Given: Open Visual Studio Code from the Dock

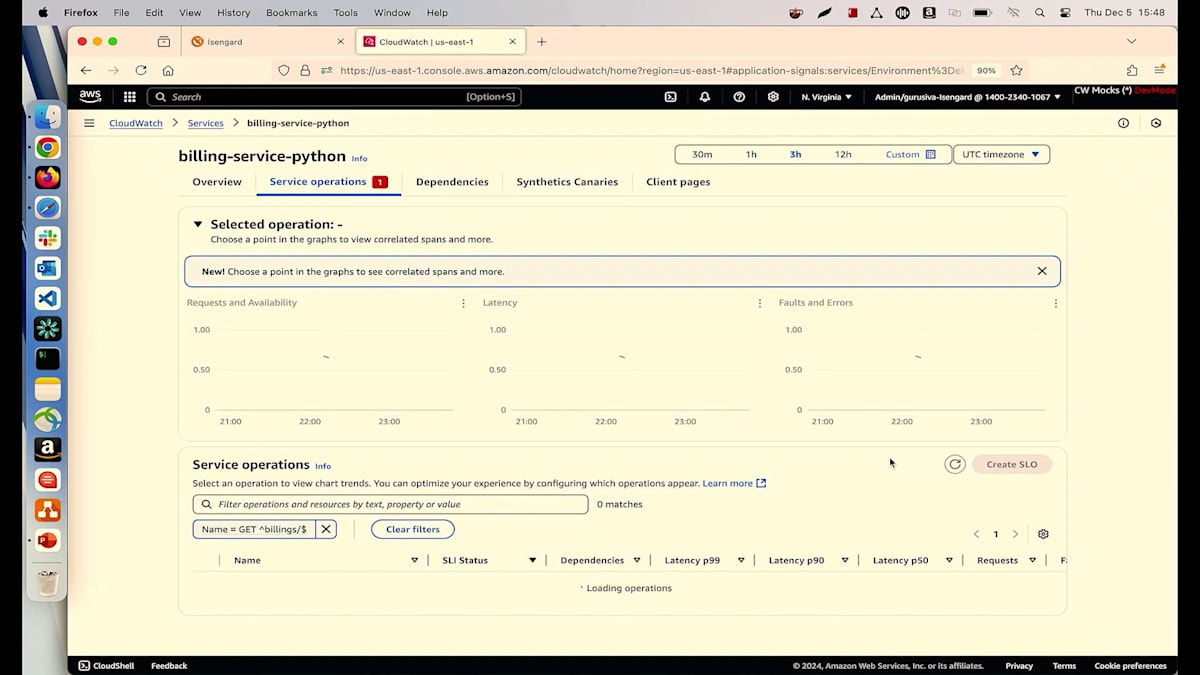Looking at the screenshot, I should 47,298.
